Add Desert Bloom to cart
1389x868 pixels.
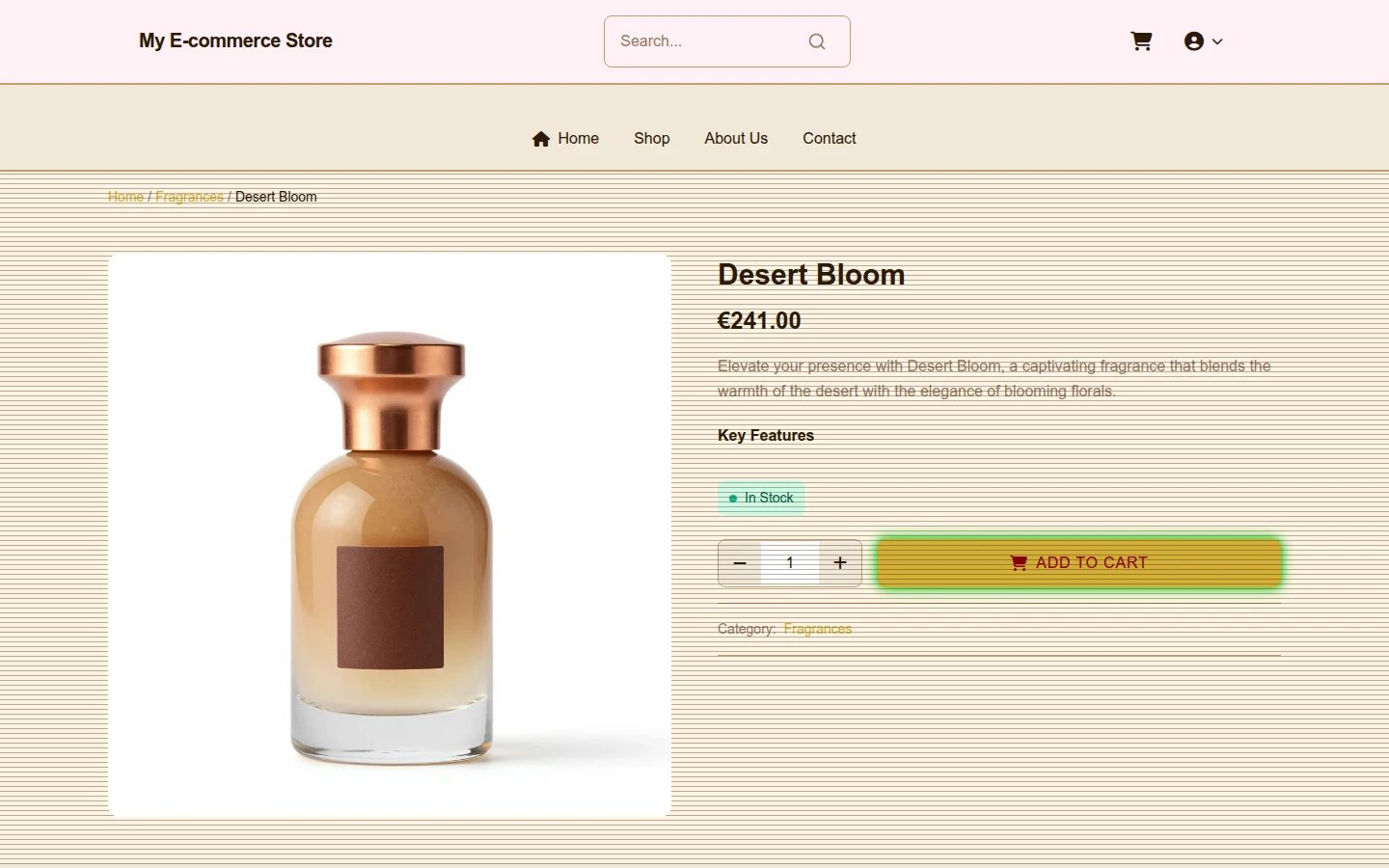click(1079, 563)
